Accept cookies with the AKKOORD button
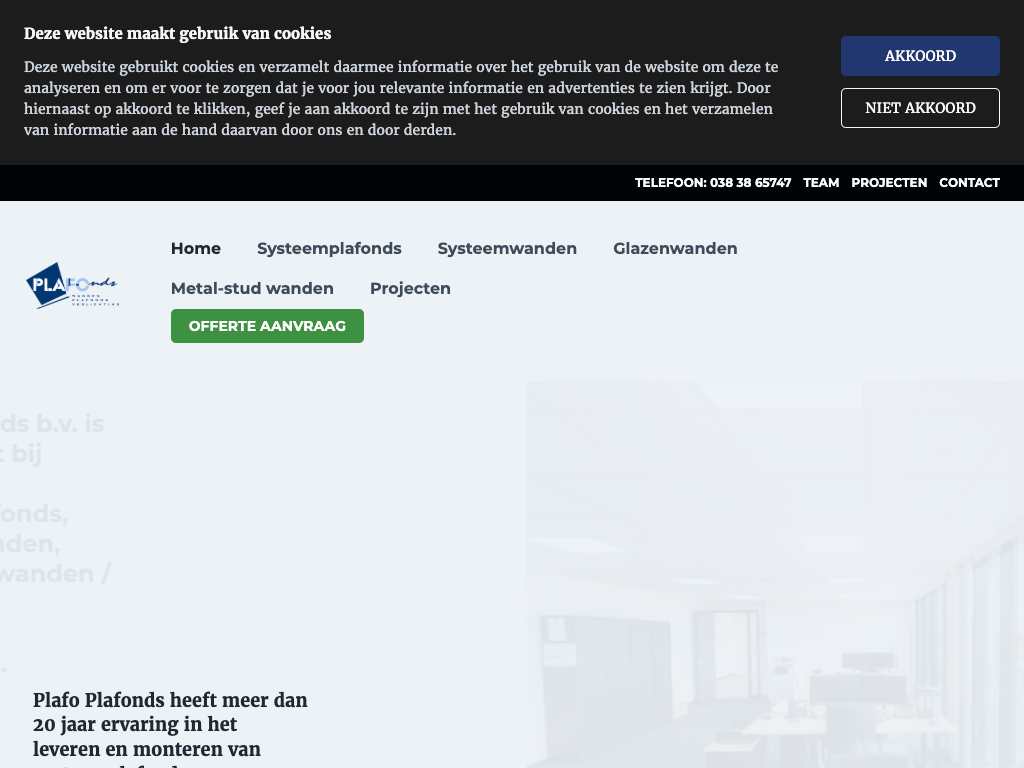This screenshot has width=1024, height=768. tap(920, 56)
